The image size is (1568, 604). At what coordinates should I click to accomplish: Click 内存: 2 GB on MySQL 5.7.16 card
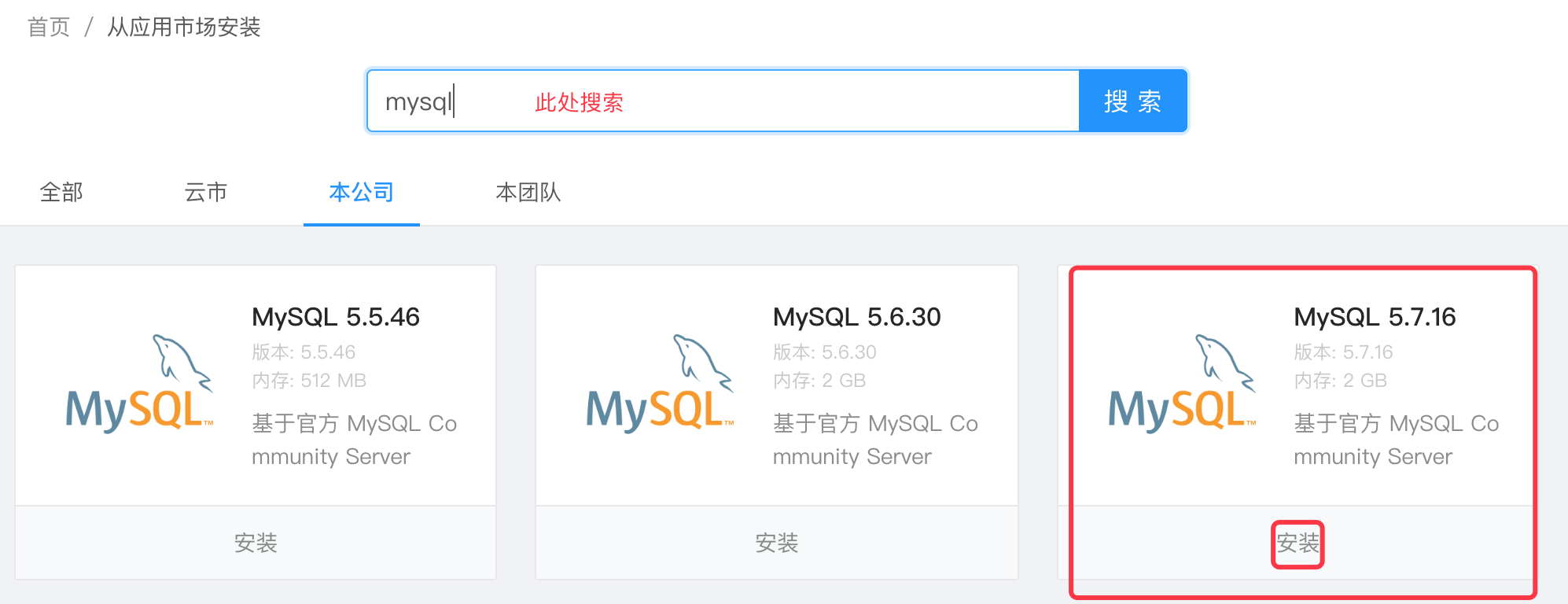click(1341, 381)
